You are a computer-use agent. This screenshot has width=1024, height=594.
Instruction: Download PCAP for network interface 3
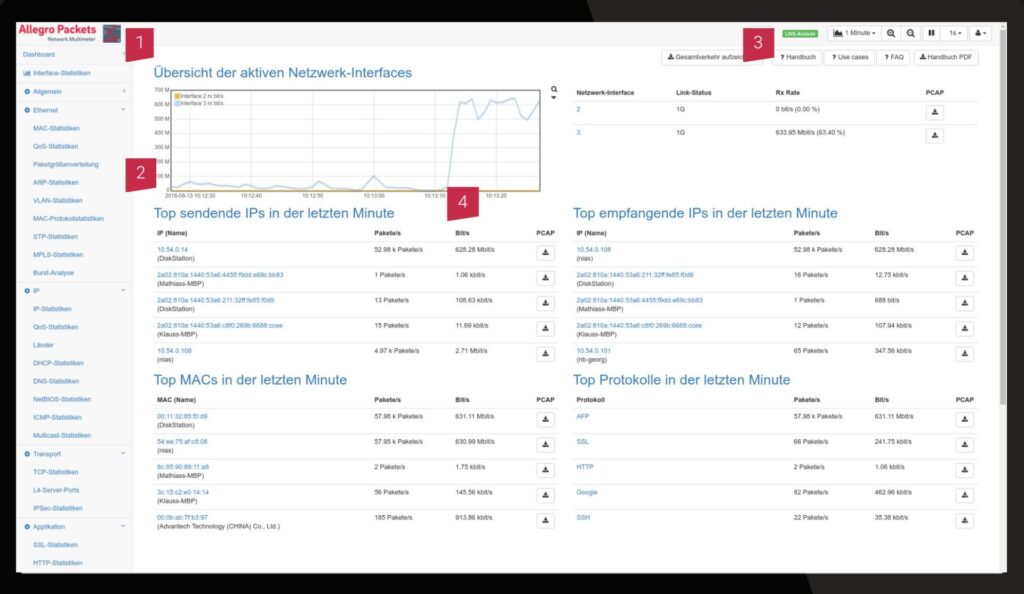point(935,136)
